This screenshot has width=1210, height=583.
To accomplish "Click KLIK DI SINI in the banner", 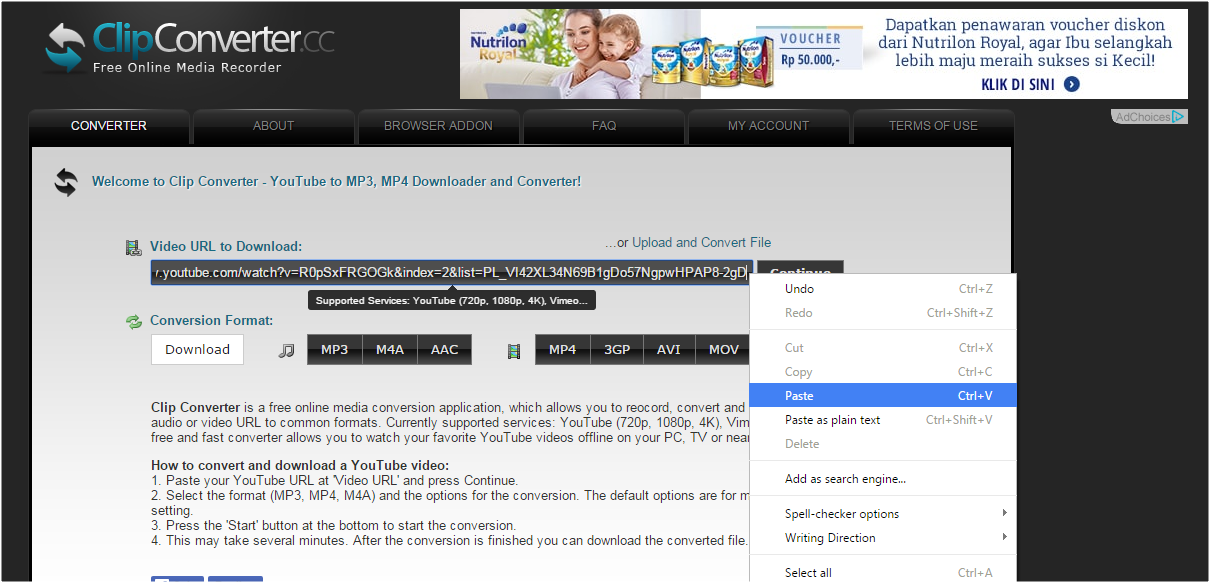I will tap(1030, 85).
